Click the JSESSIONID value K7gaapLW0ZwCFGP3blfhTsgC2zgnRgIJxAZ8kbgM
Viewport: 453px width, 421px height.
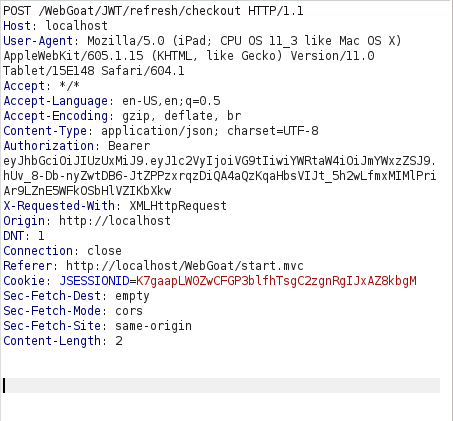276,281
